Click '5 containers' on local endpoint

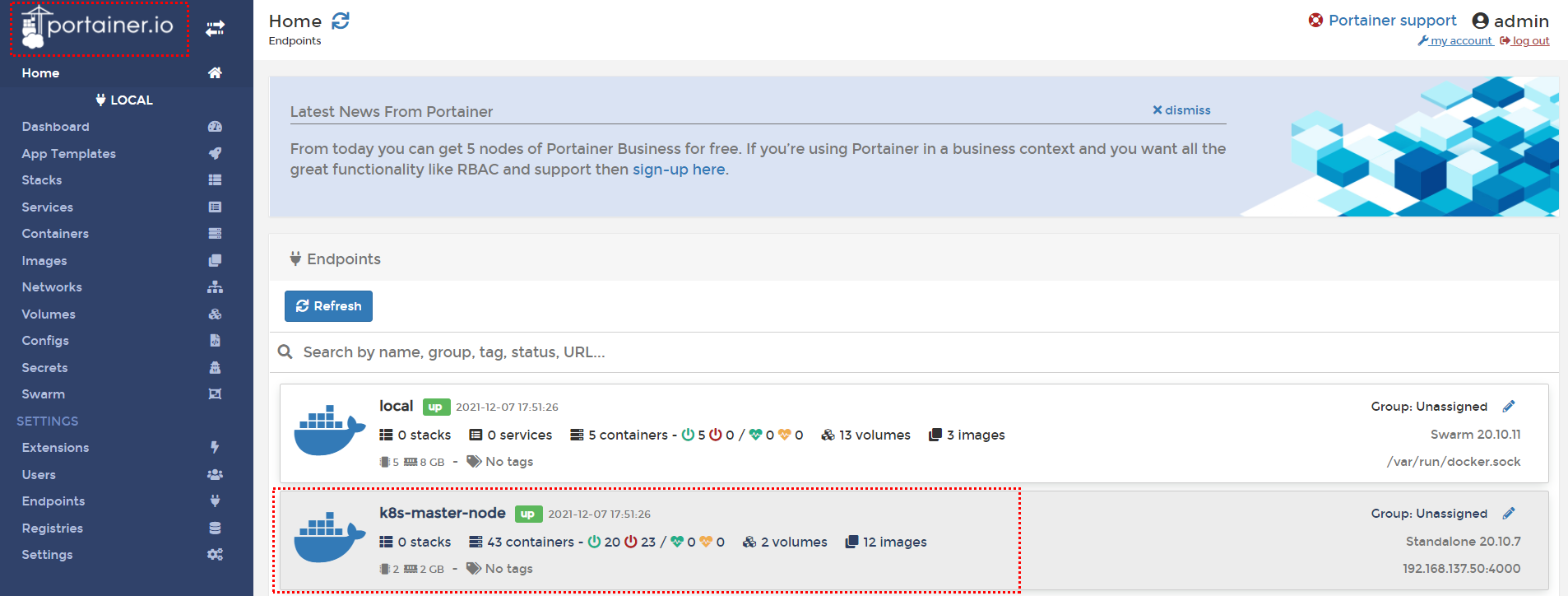pyautogui.click(x=628, y=435)
